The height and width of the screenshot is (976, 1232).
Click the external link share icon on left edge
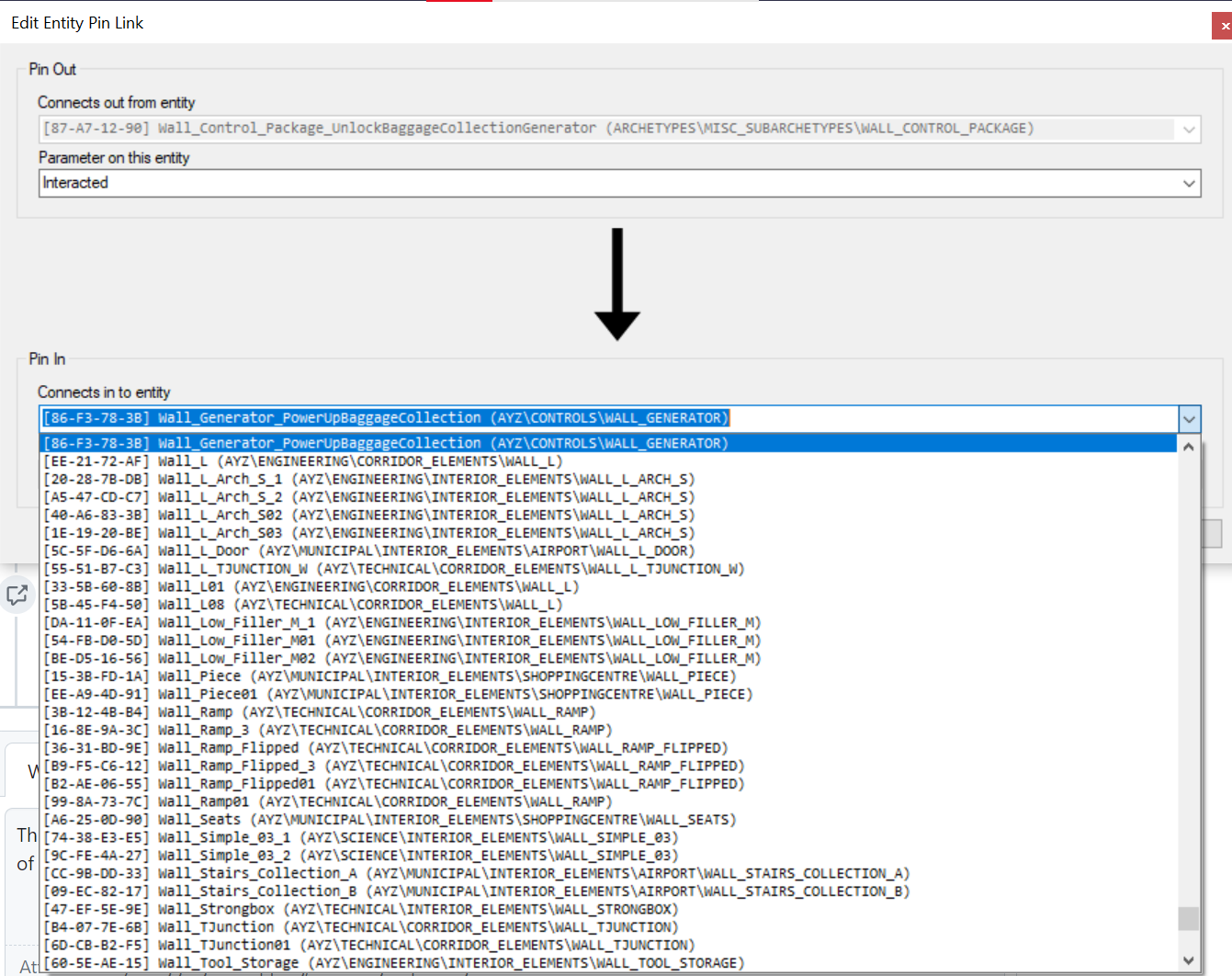coord(17,595)
